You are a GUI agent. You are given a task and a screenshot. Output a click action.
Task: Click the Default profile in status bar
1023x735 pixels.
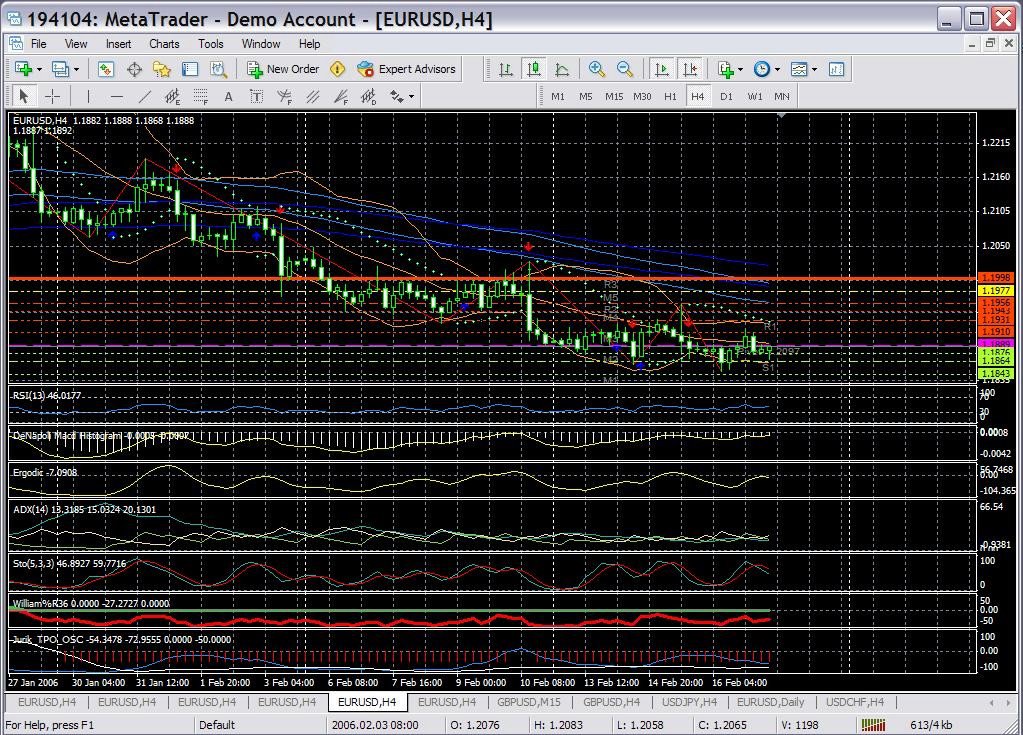(217, 725)
